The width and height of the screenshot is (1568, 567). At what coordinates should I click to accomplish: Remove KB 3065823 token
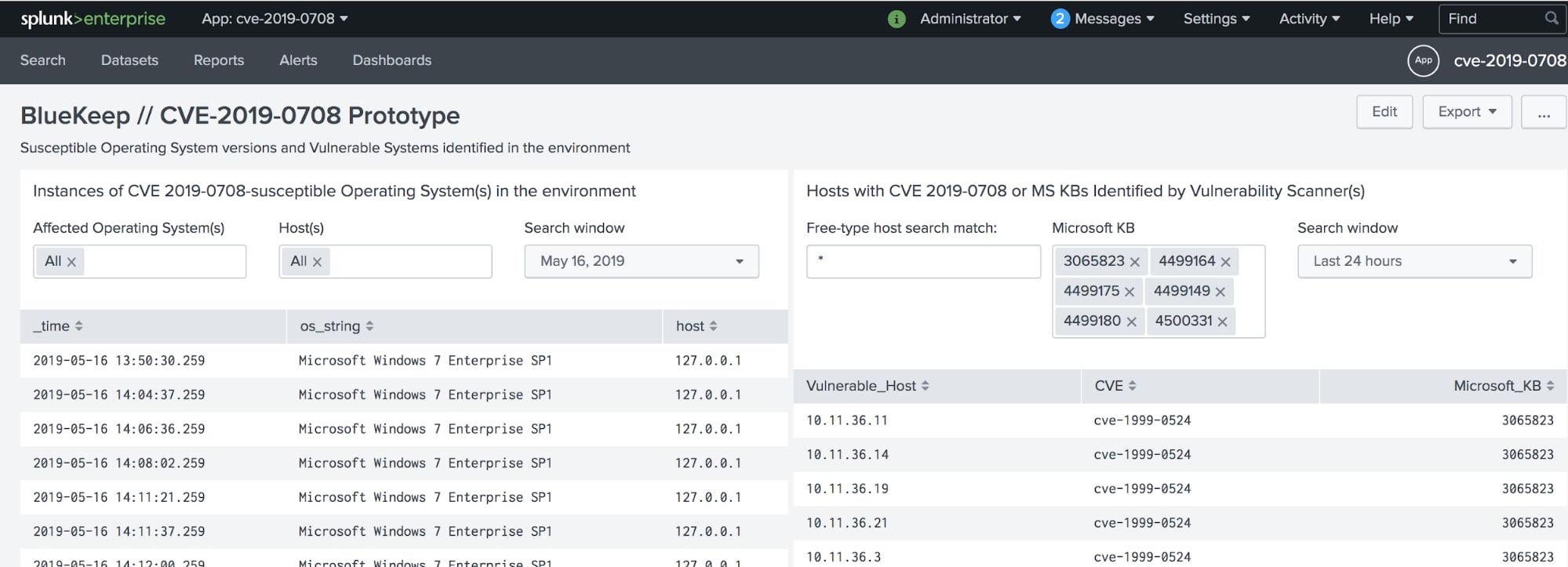coord(1134,262)
